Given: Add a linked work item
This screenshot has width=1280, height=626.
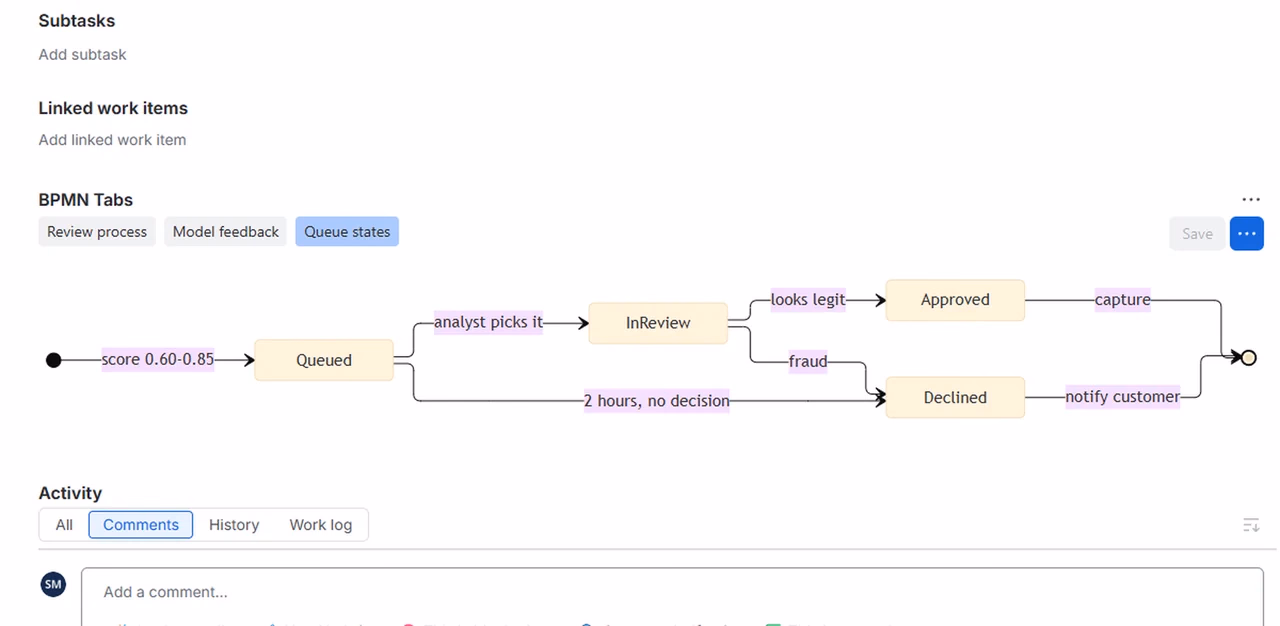Looking at the screenshot, I should click(112, 140).
